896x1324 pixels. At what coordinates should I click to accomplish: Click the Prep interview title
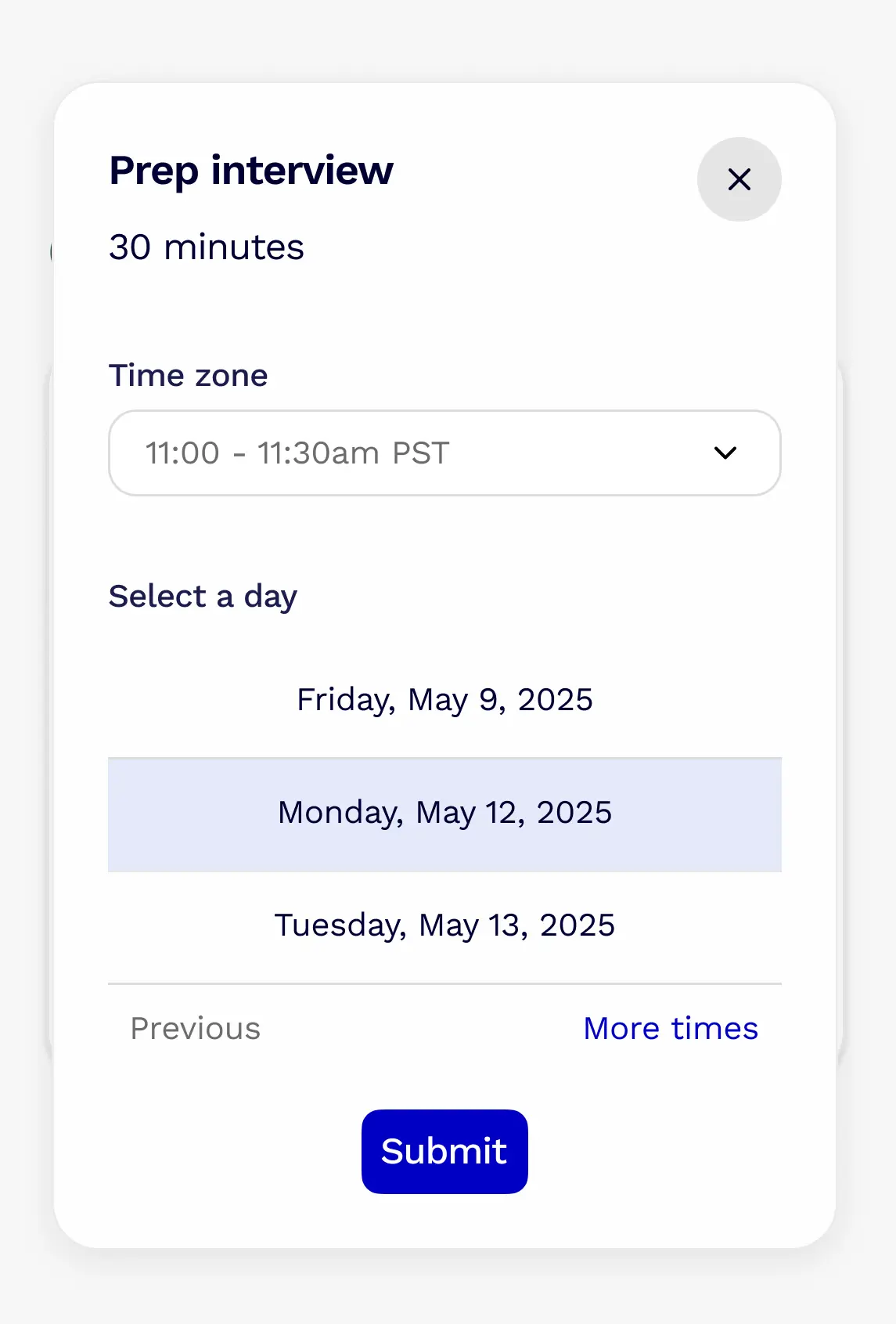[250, 170]
